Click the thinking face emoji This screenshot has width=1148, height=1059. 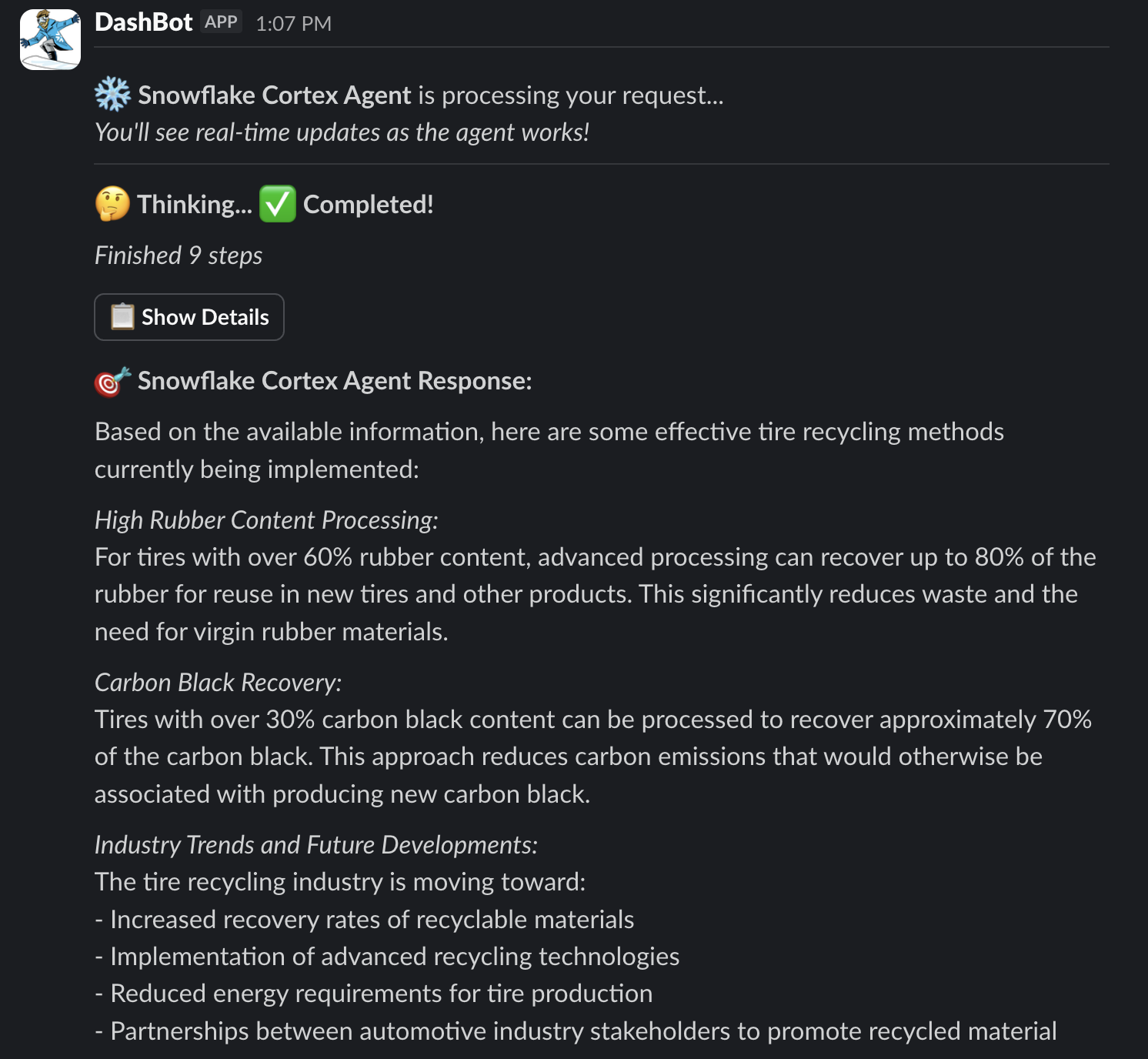click(112, 204)
